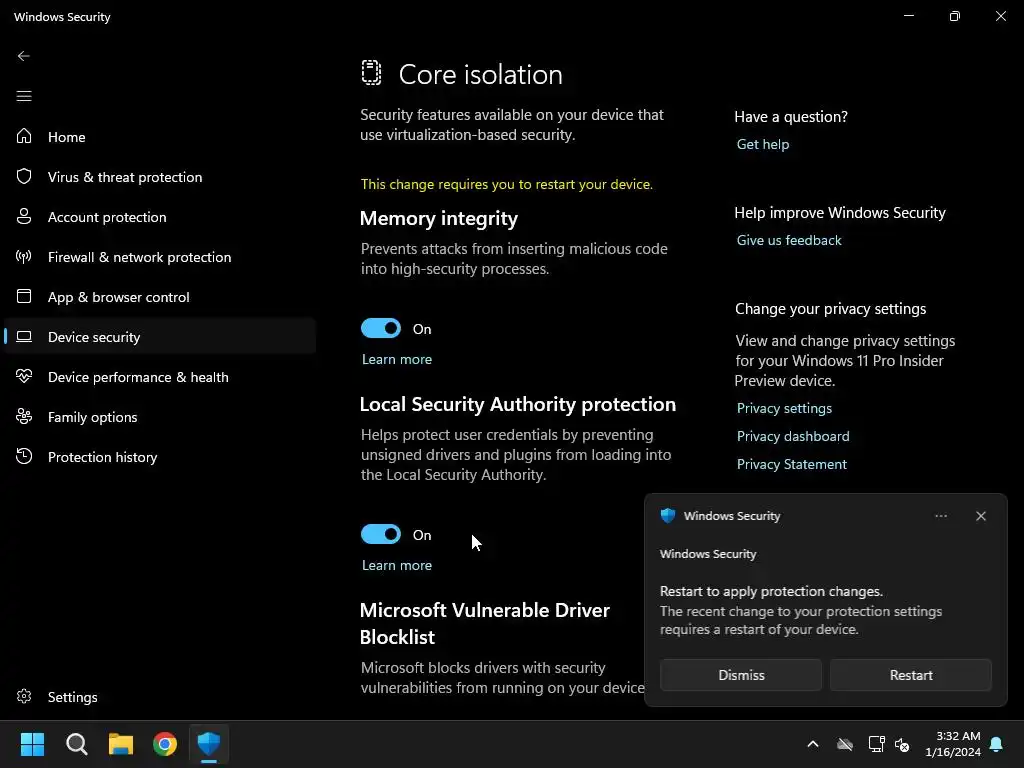Click the Core isolation page title
Viewport: 1024px width, 768px height.
tap(481, 74)
